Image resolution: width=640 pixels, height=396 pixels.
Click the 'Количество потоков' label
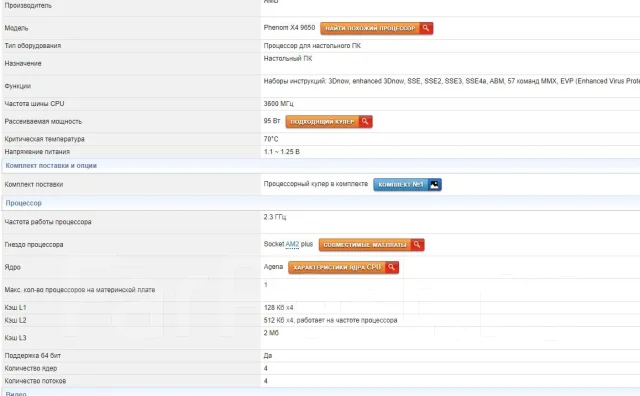click(35, 381)
